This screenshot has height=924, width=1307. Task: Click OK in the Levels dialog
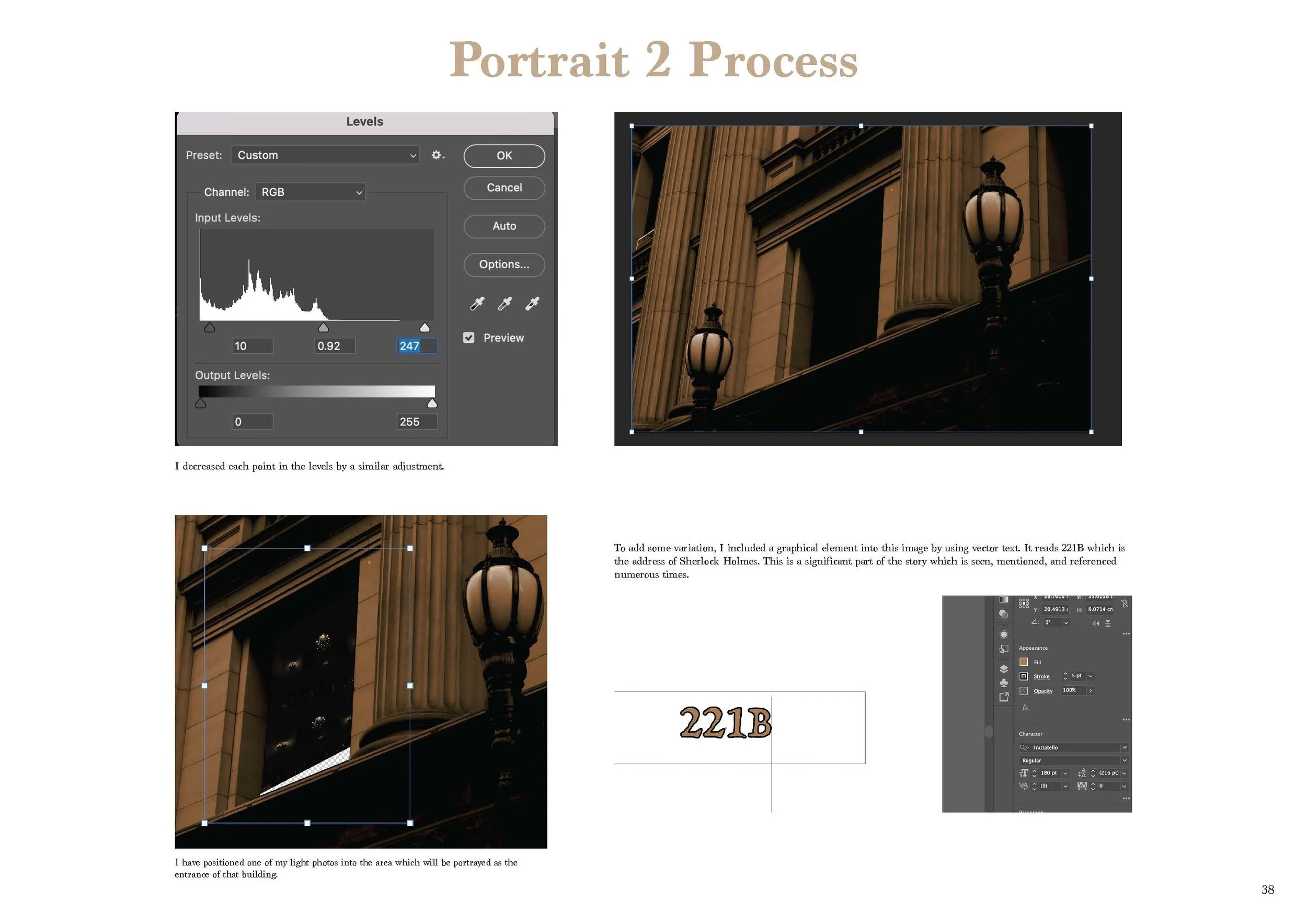click(504, 156)
